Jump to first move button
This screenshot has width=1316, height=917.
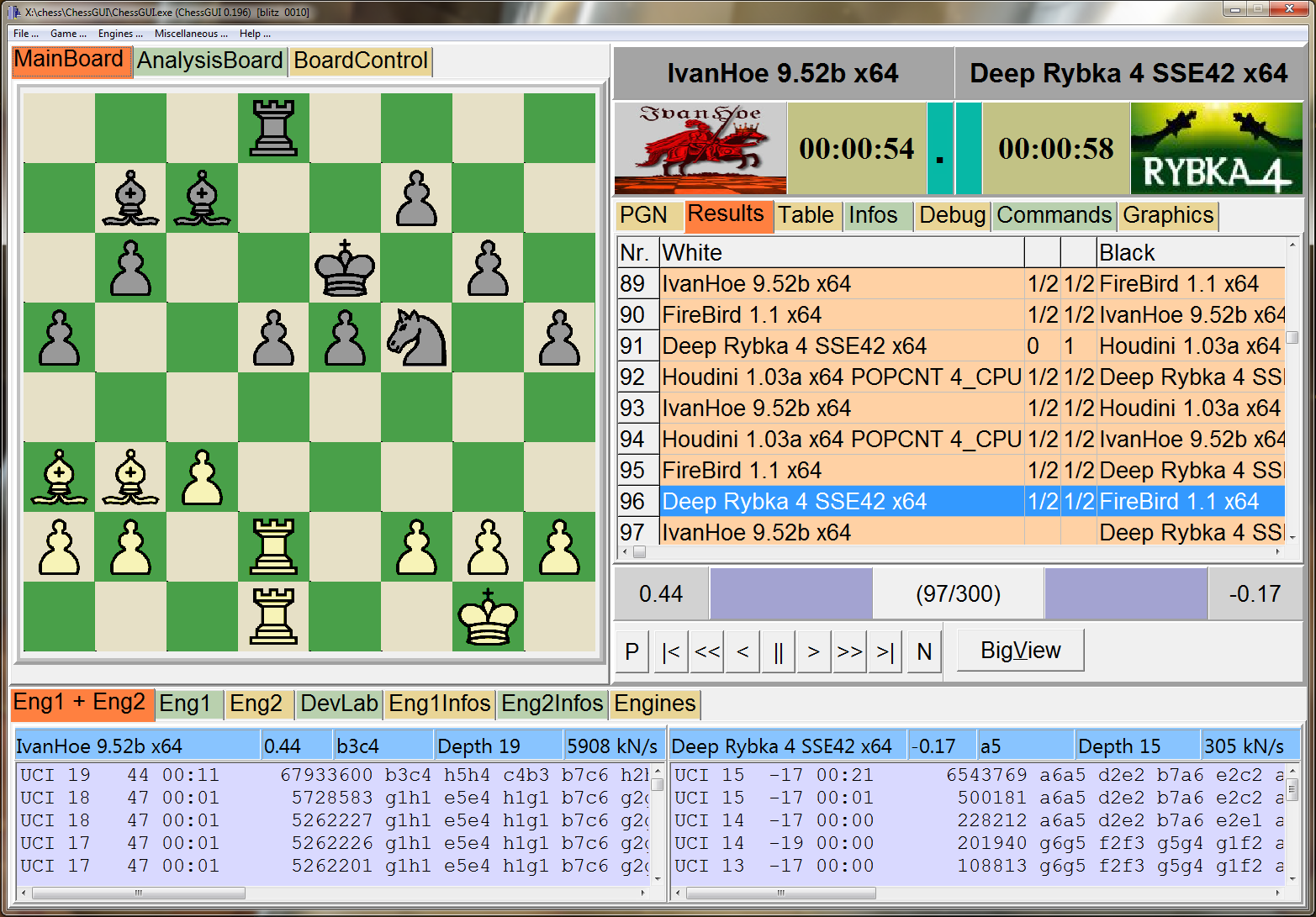point(671,651)
